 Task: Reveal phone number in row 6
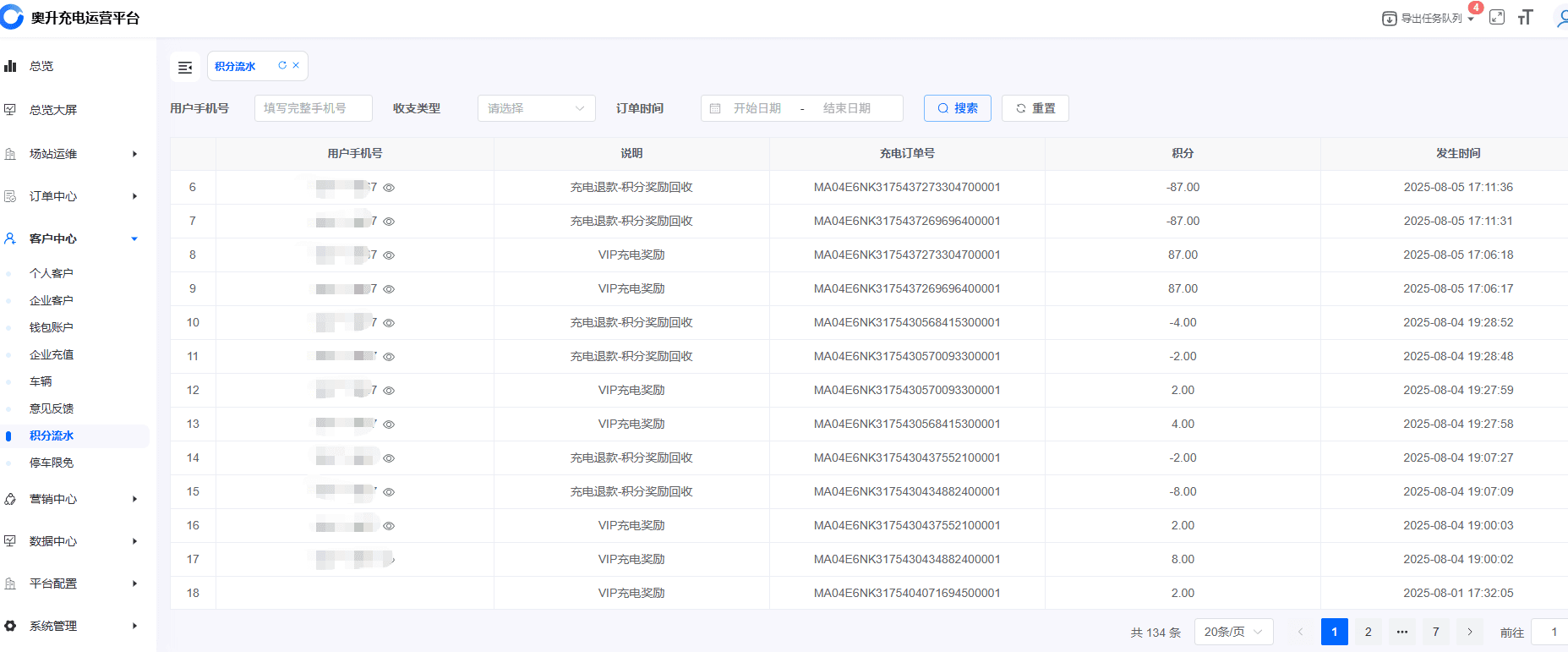389,188
